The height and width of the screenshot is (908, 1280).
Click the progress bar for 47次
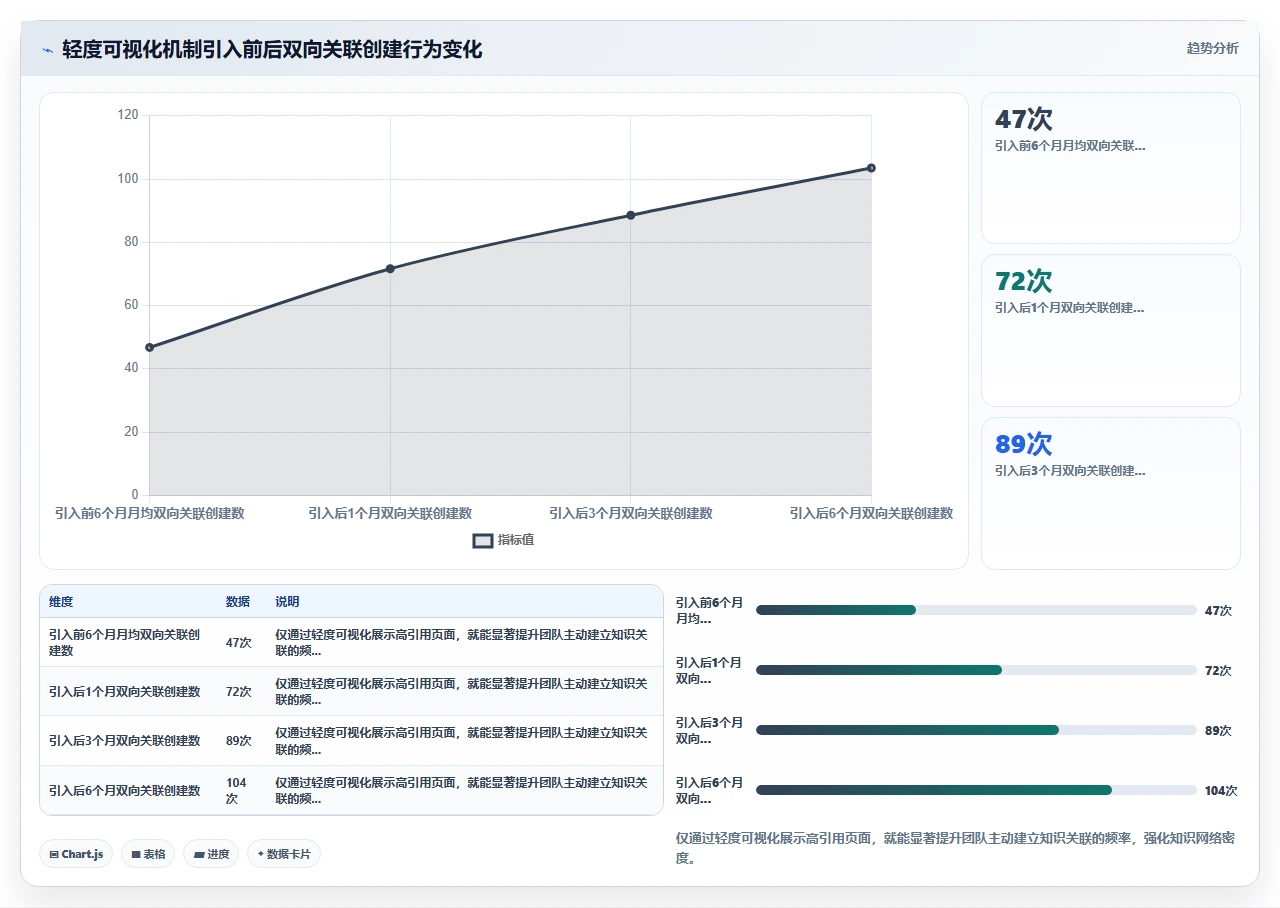[x=976, y=610]
